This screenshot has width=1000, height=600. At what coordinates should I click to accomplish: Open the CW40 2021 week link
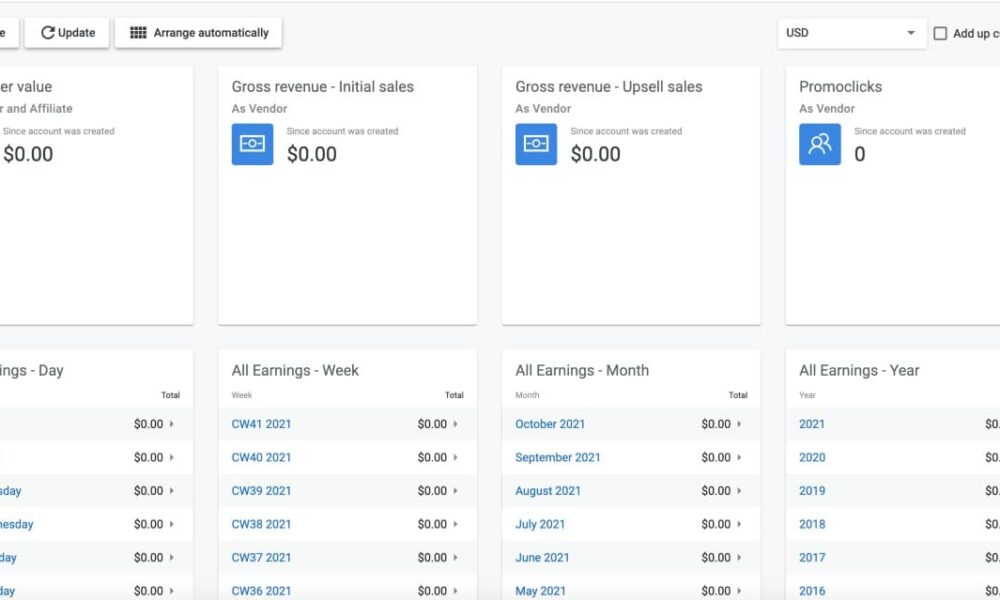261,457
